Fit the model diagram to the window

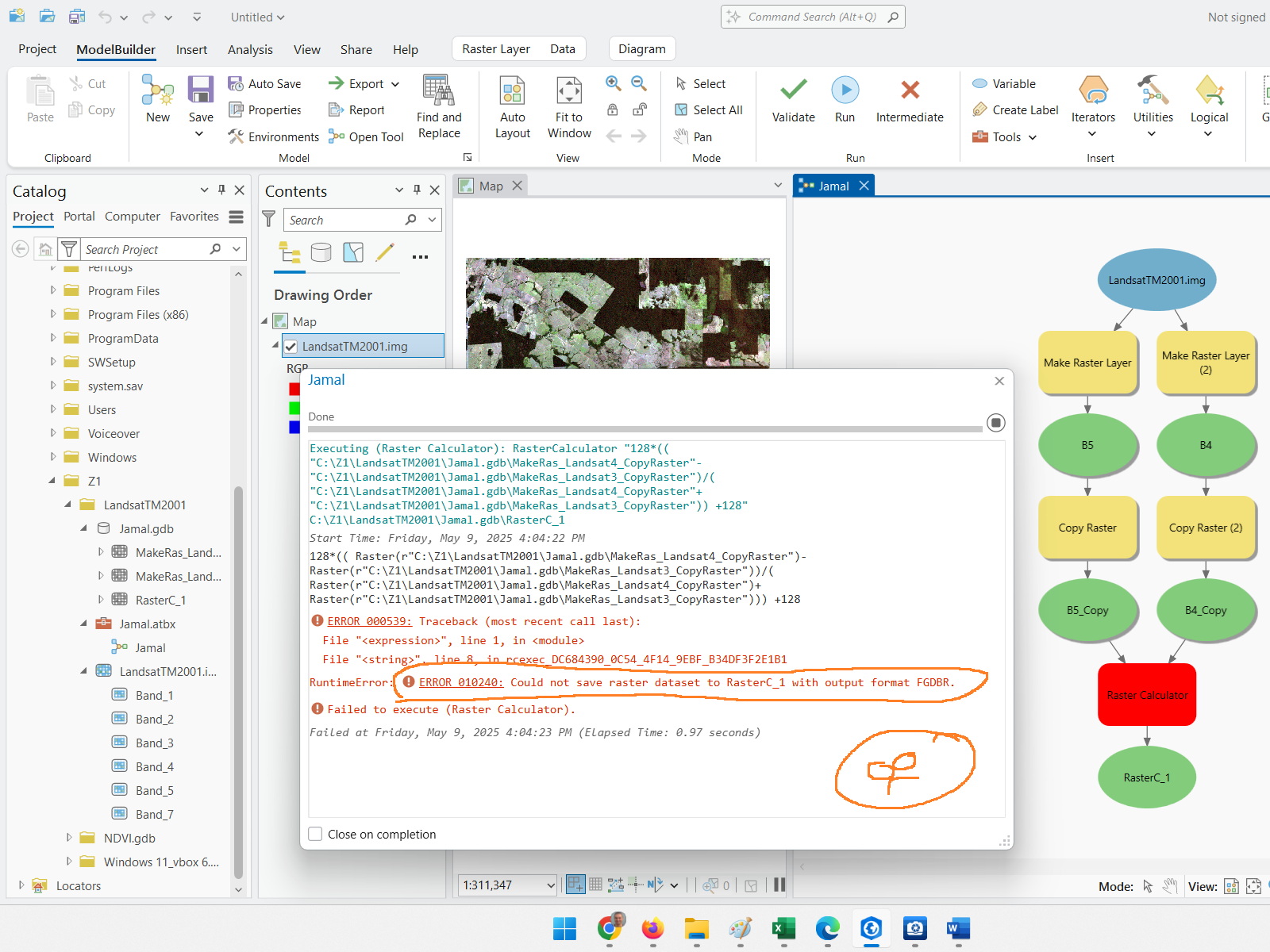tap(568, 107)
